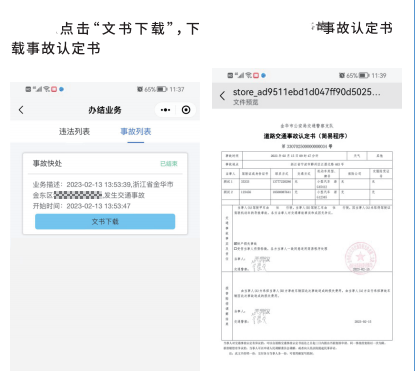The height and width of the screenshot is (371, 415).
Task: Switch to the 违法列表 tab
Action: coord(74,131)
